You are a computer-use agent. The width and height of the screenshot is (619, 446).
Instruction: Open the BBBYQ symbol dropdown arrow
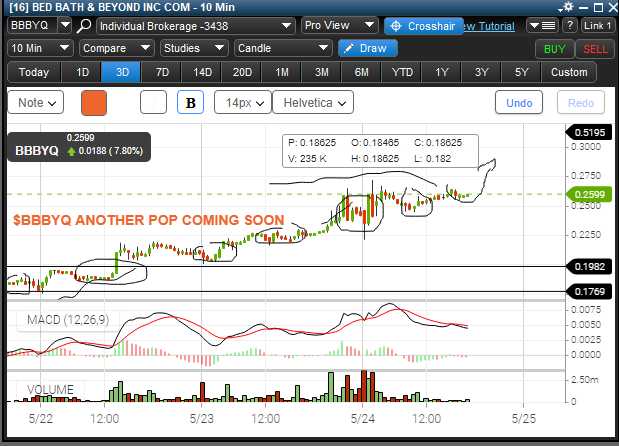[65, 25]
